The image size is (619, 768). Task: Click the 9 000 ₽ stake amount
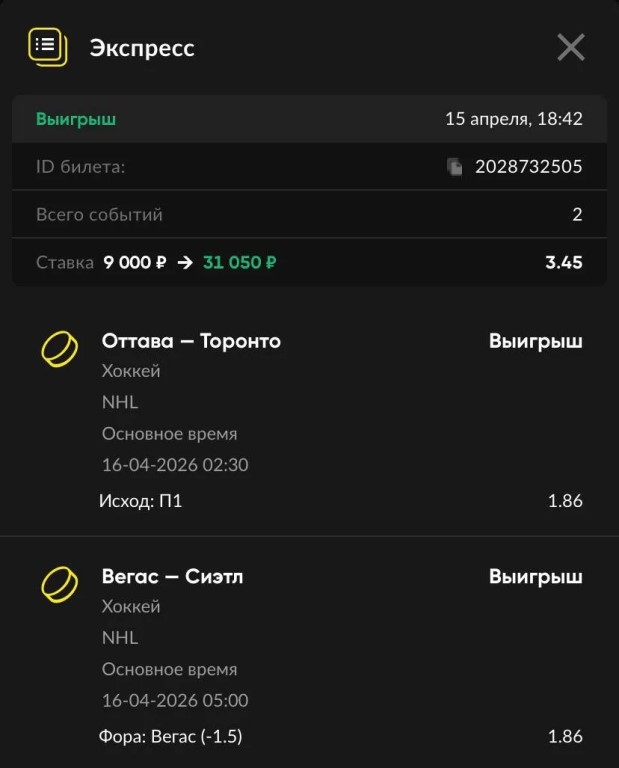[x=134, y=263]
